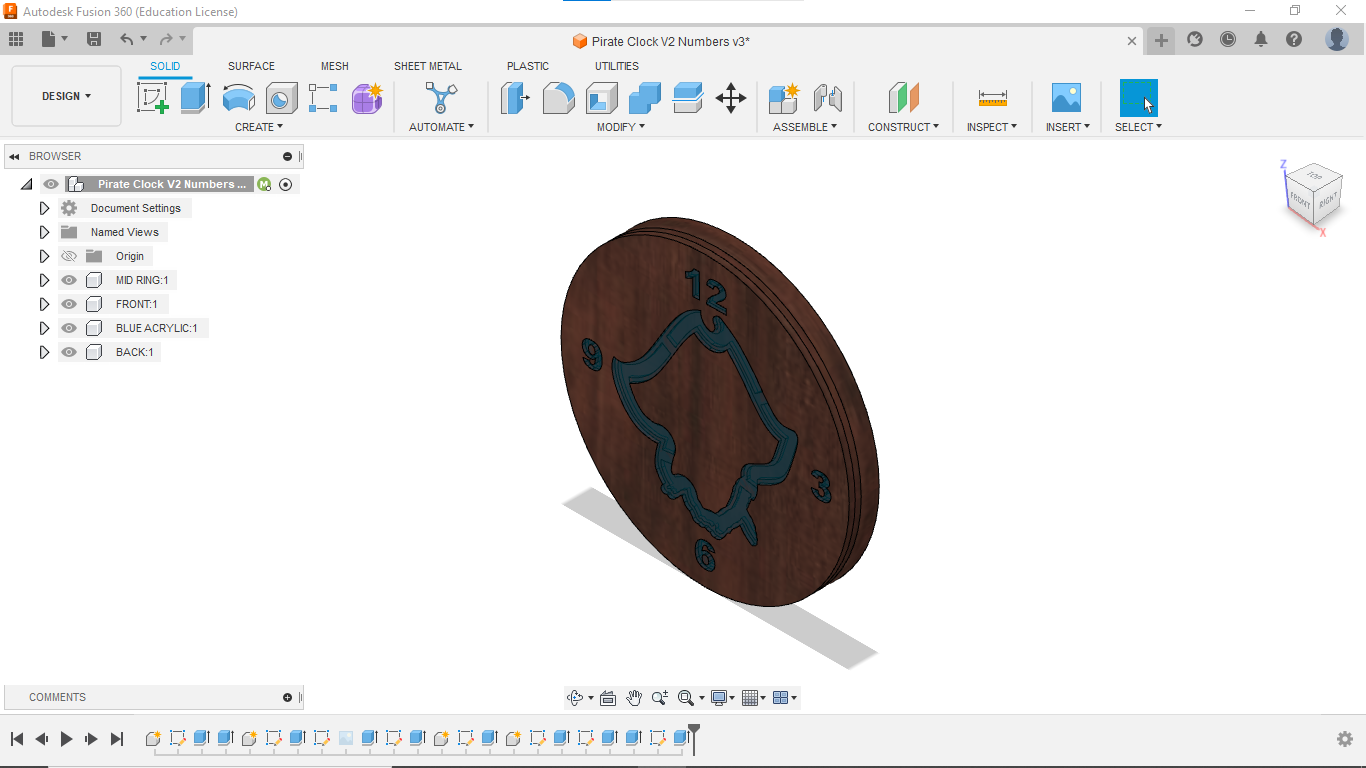Select the Create Sketch tool

152,98
